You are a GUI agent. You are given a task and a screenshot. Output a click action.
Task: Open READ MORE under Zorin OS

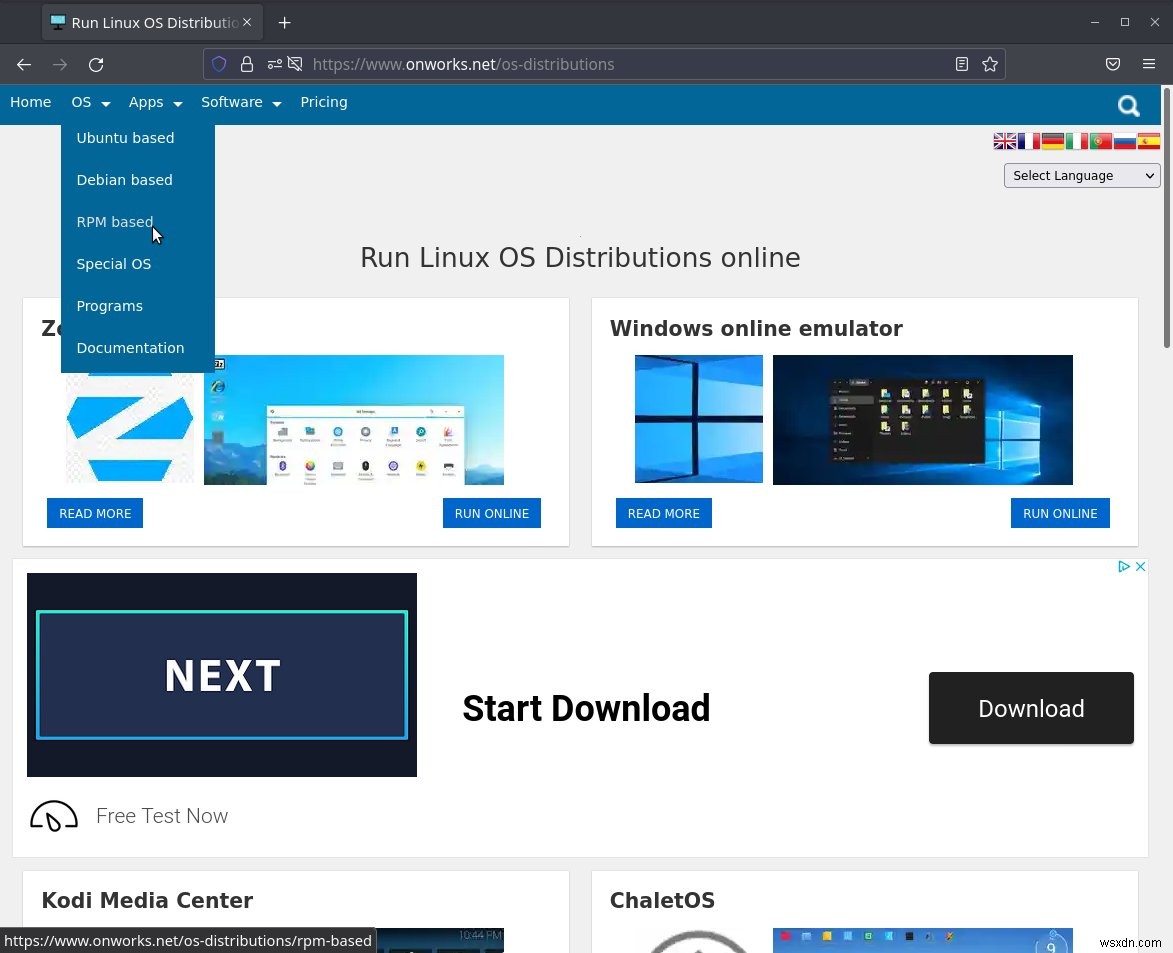point(95,513)
